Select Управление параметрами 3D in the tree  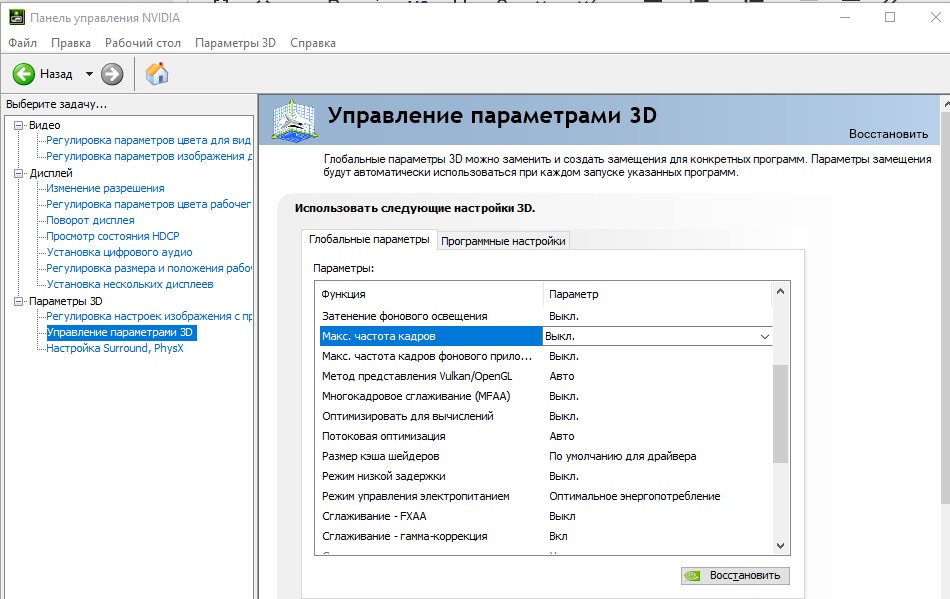[121, 333]
